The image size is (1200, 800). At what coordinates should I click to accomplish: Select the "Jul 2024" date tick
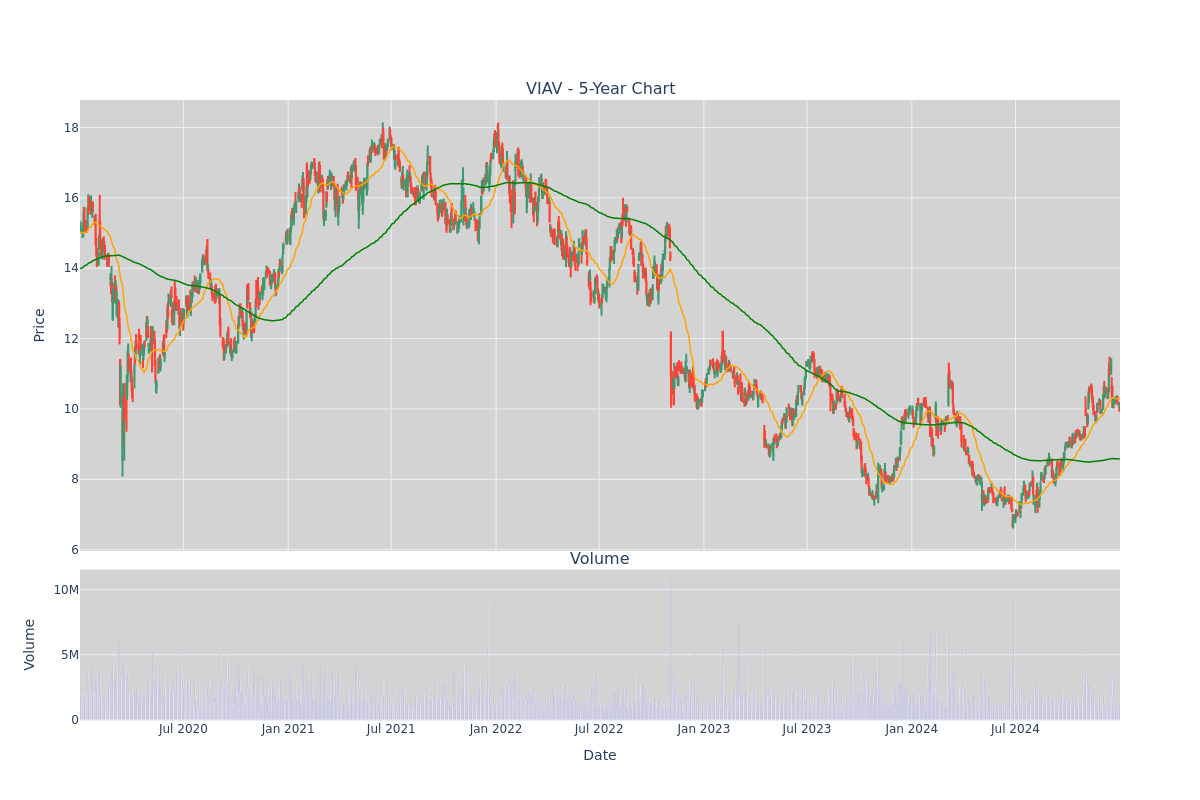pos(1015,729)
